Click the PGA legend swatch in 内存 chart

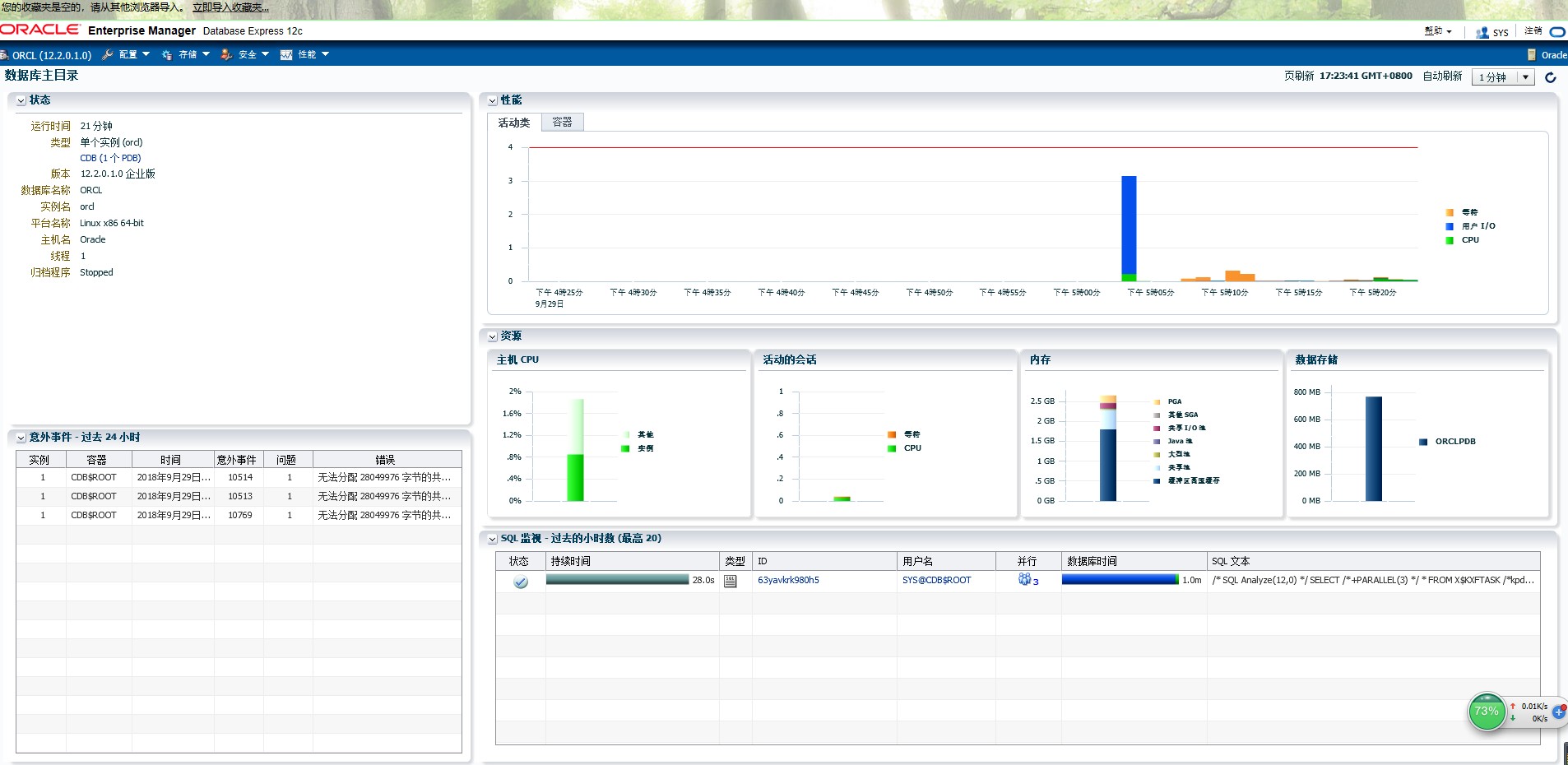point(1157,402)
